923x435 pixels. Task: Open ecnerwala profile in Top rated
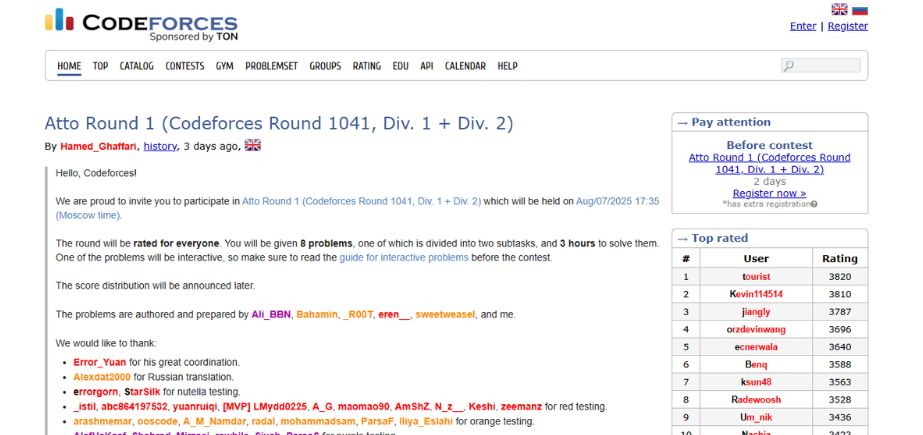(x=756, y=347)
